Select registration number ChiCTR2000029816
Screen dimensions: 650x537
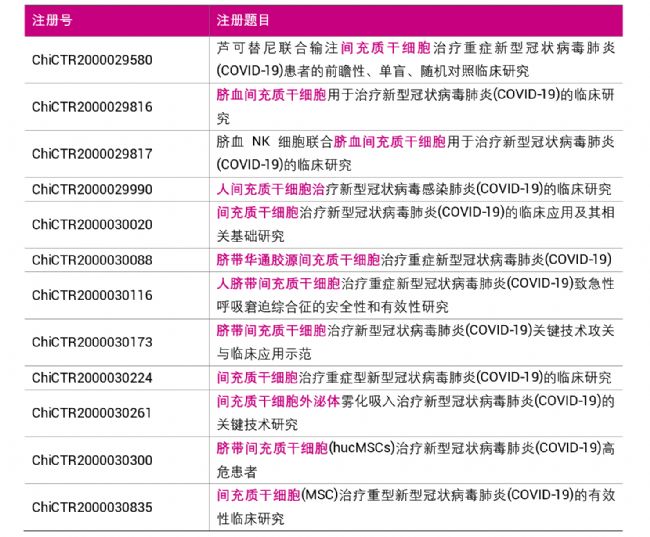point(92,107)
